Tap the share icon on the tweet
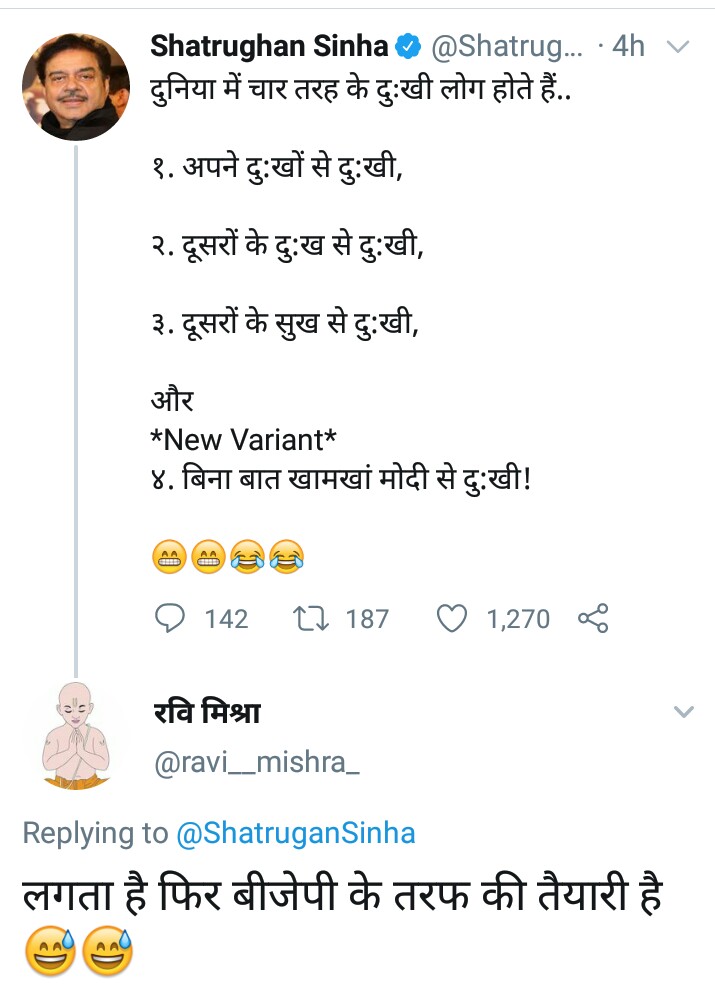This screenshot has width=715, height=993. coord(592,619)
